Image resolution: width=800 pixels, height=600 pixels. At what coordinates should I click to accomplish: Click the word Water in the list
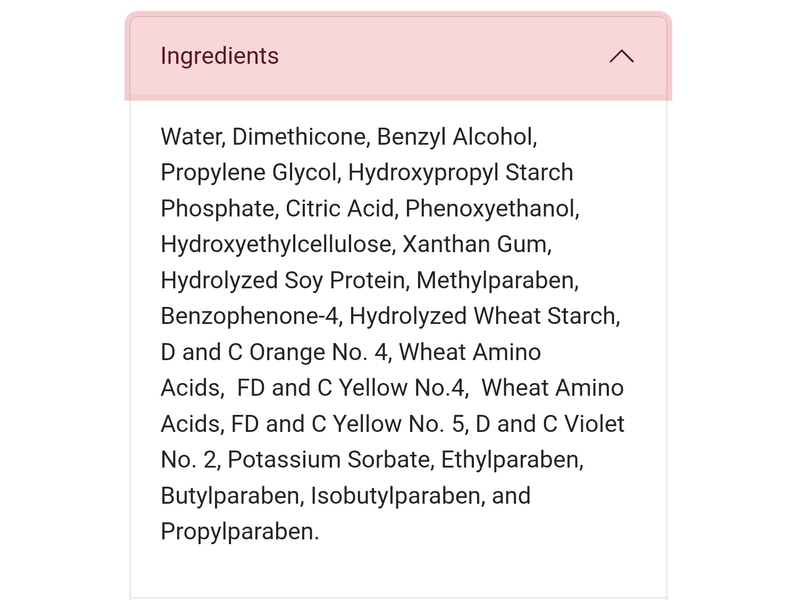[190, 136]
